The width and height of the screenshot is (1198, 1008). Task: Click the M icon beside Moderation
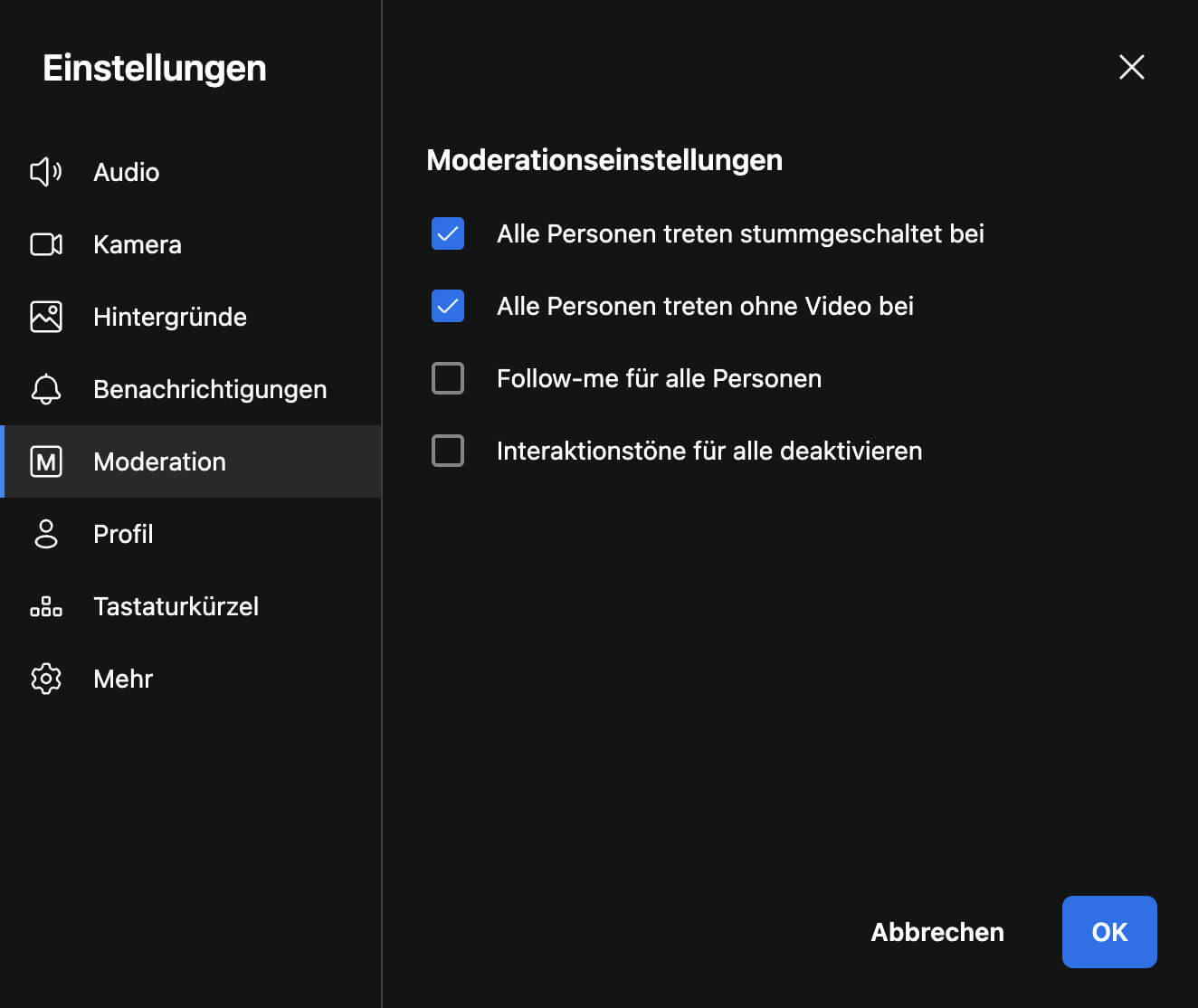[x=46, y=461]
